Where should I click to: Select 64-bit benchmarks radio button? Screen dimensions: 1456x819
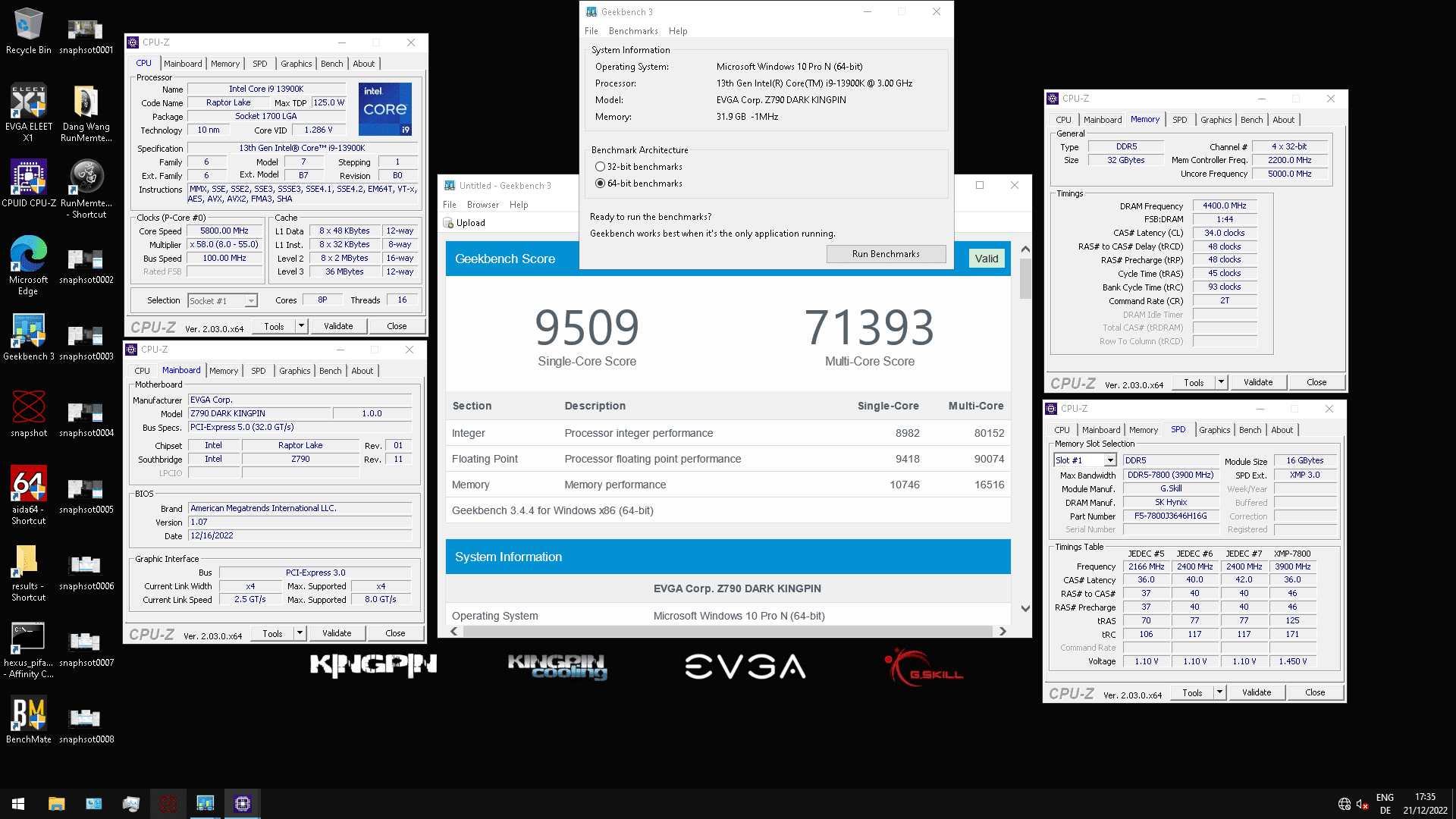[x=600, y=184]
